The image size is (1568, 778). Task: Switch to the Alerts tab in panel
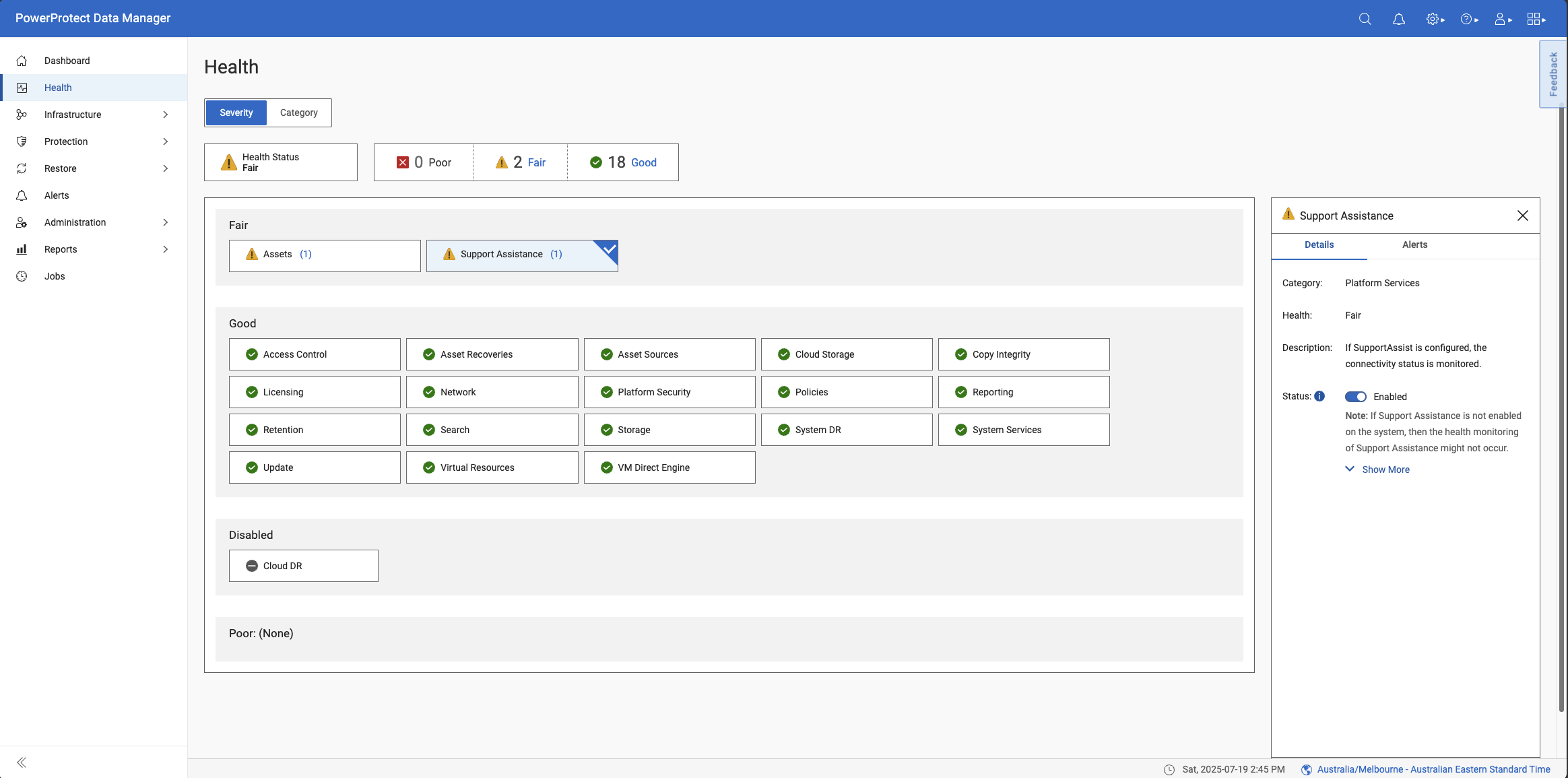pos(1414,245)
